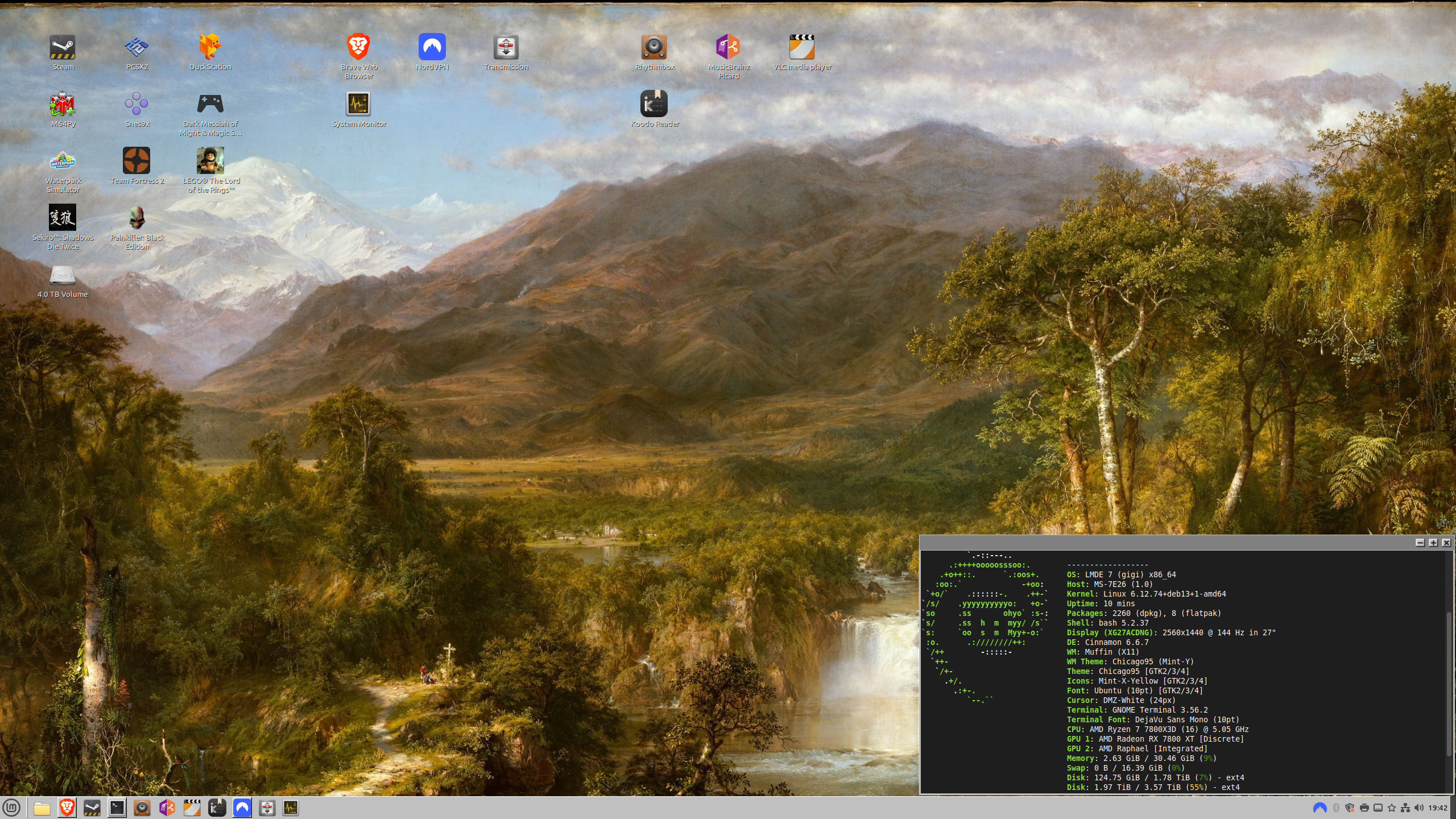
Task: Open the Transmission torrent client desktop icon
Action: click(x=506, y=48)
